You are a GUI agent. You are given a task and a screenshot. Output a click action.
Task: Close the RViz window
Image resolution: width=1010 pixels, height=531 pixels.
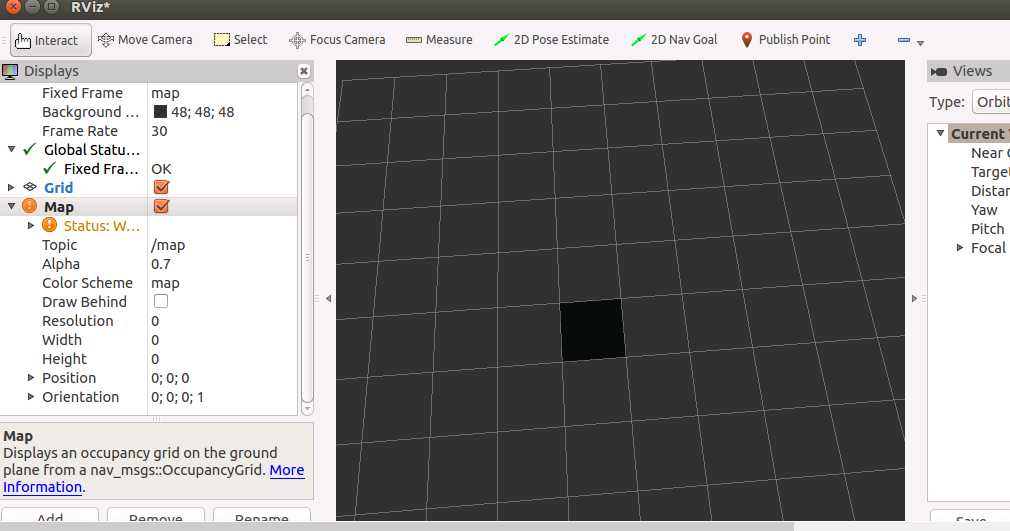(13, 7)
